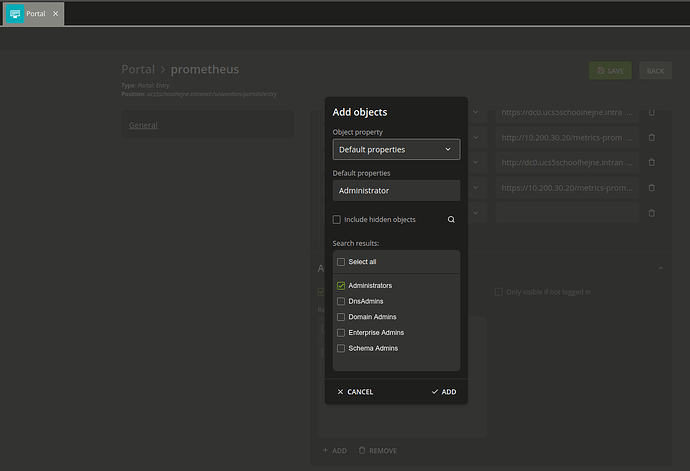Click the https://10.200.30.20/metrics-prom link field
This screenshot has width=690, height=471.
(567, 188)
